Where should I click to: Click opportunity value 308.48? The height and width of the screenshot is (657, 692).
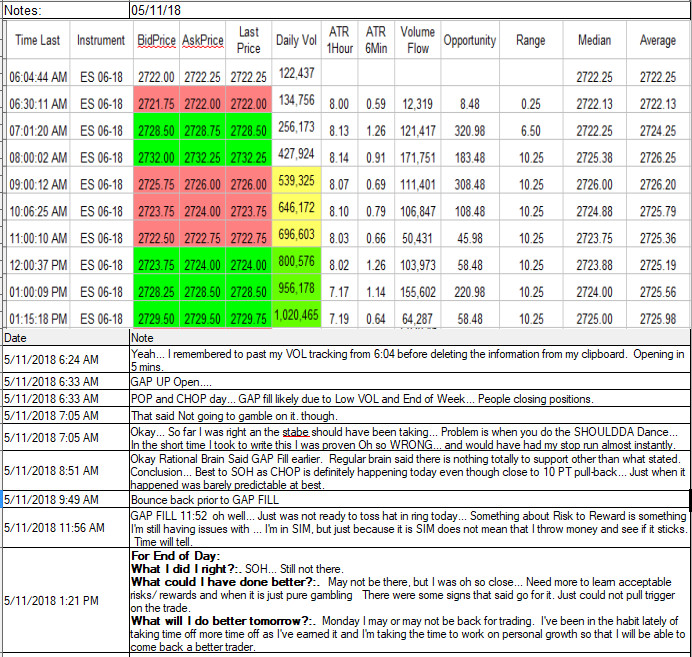coord(470,185)
